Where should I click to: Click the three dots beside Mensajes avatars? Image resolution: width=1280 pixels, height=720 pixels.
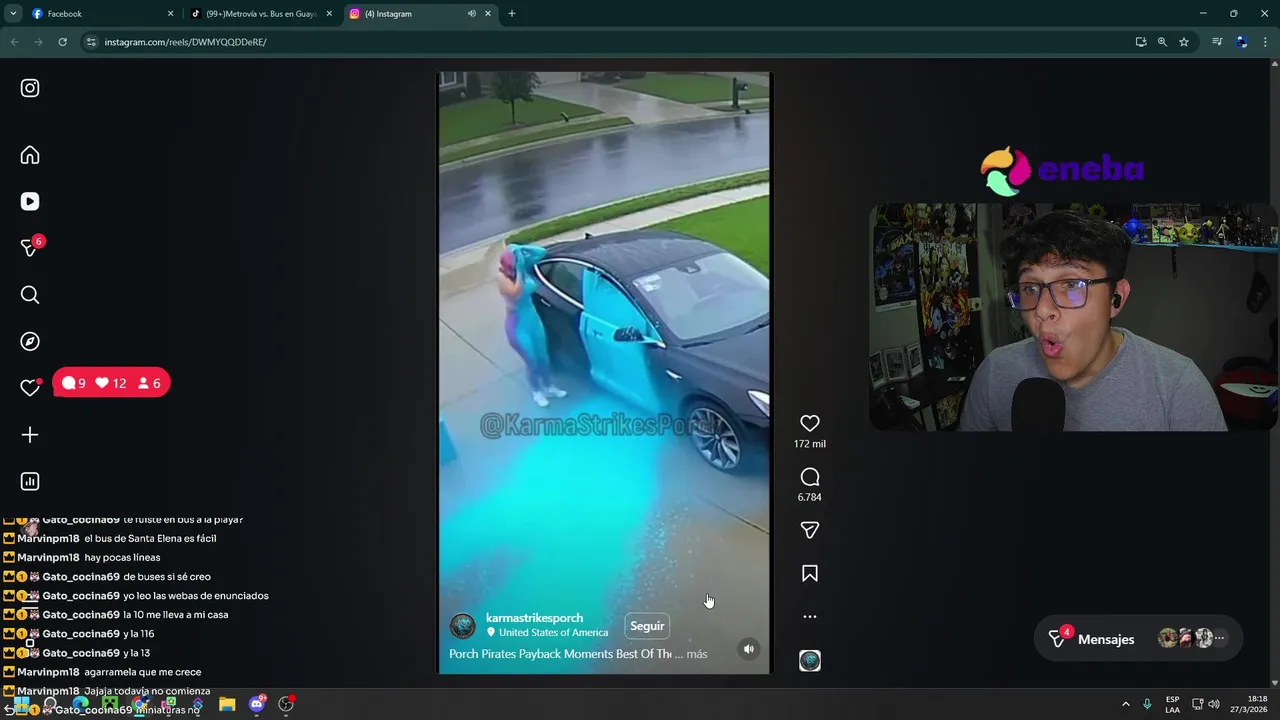click(1219, 638)
